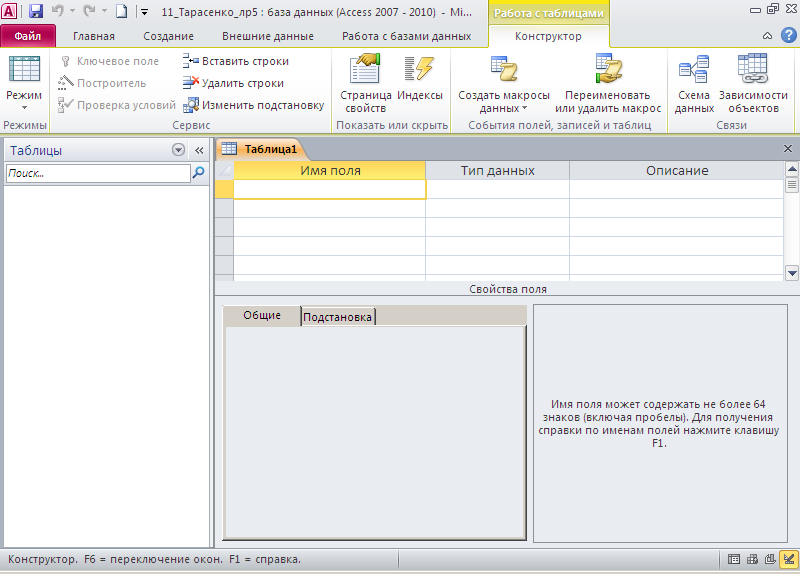Select the Конструктор ribbon tab
The width and height of the screenshot is (800, 574).
pyautogui.click(x=548, y=36)
